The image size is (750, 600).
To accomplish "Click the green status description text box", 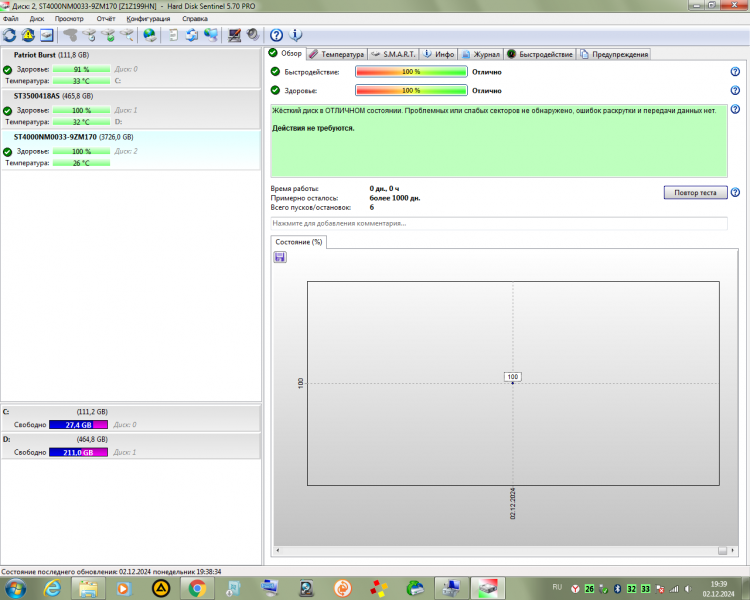I will [x=498, y=141].
